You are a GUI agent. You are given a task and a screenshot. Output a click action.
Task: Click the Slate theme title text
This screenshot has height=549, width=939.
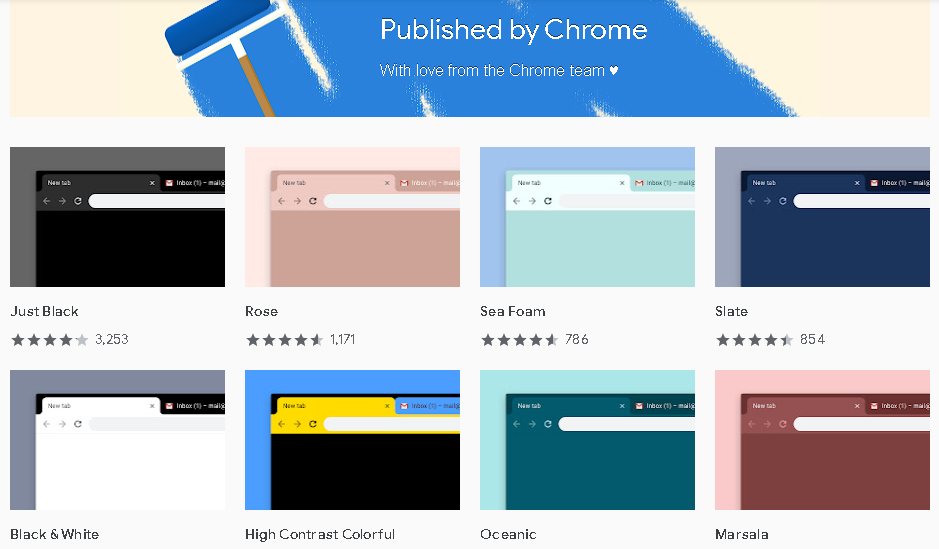[731, 311]
